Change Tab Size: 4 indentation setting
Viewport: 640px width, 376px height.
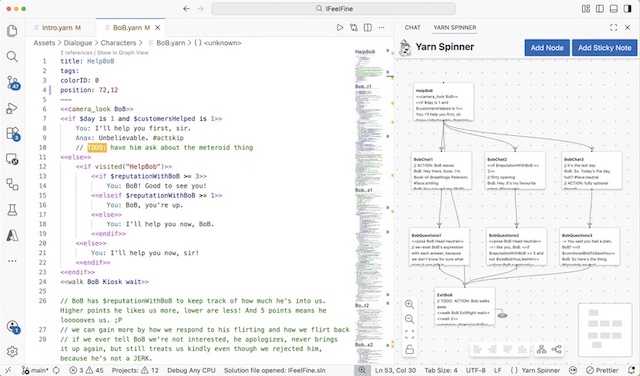(x=441, y=370)
